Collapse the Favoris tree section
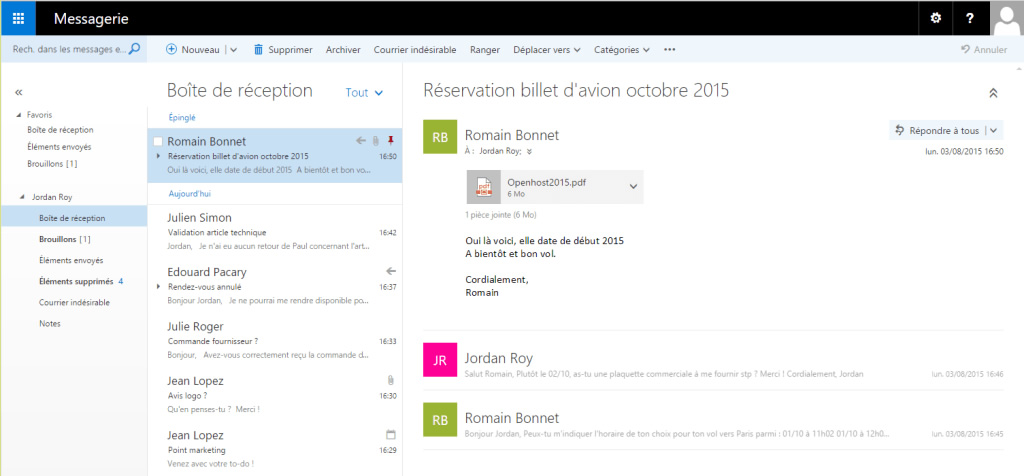 [x=18, y=115]
